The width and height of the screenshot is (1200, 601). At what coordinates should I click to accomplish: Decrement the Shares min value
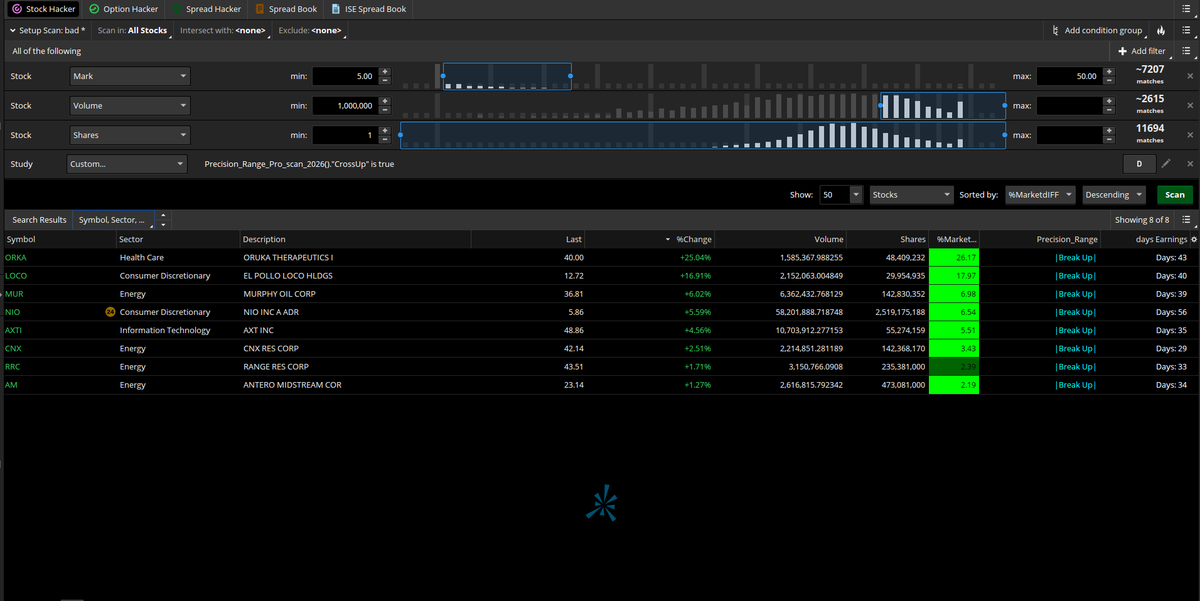[x=385, y=139]
